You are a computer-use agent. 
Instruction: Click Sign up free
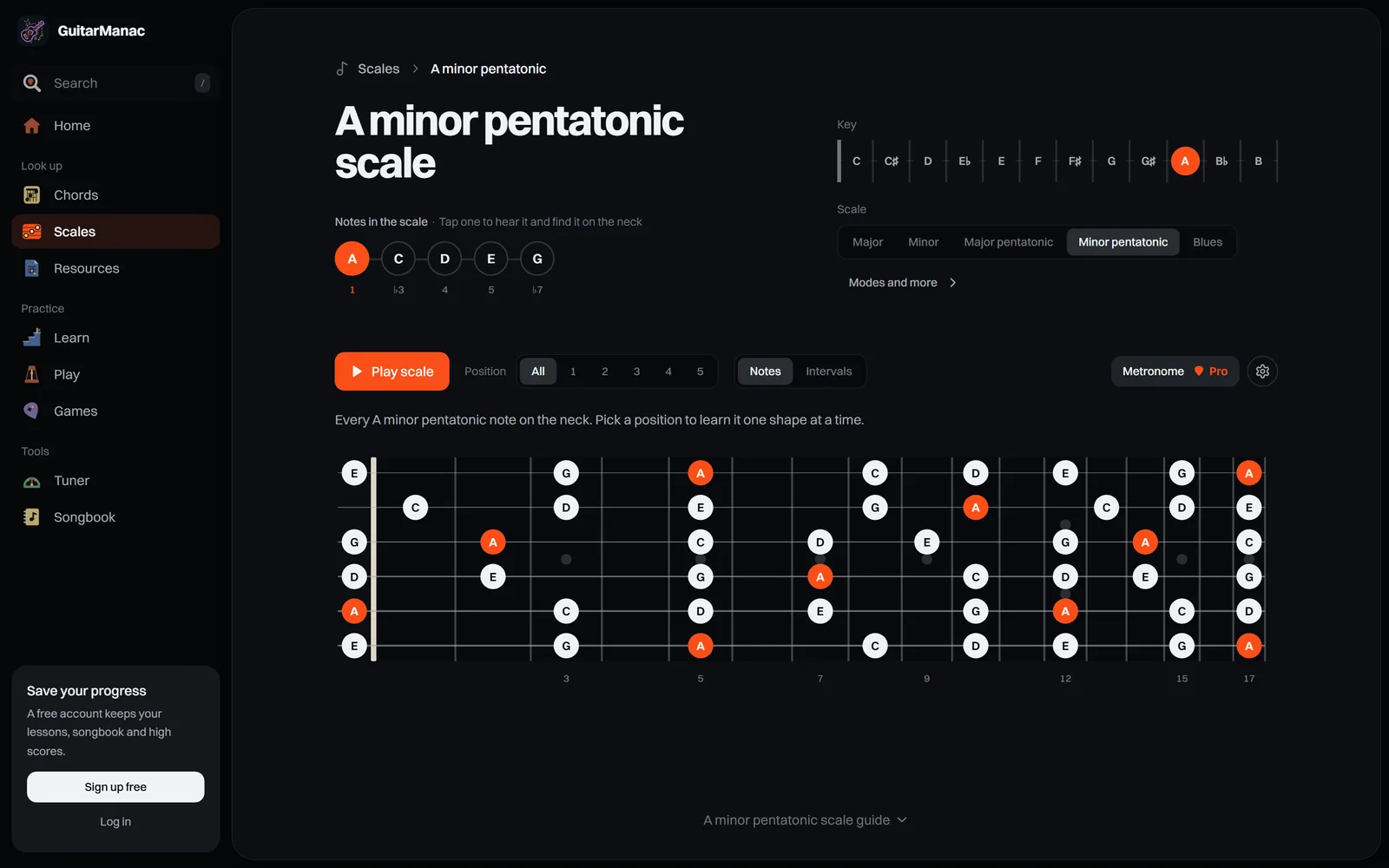pyautogui.click(x=115, y=787)
